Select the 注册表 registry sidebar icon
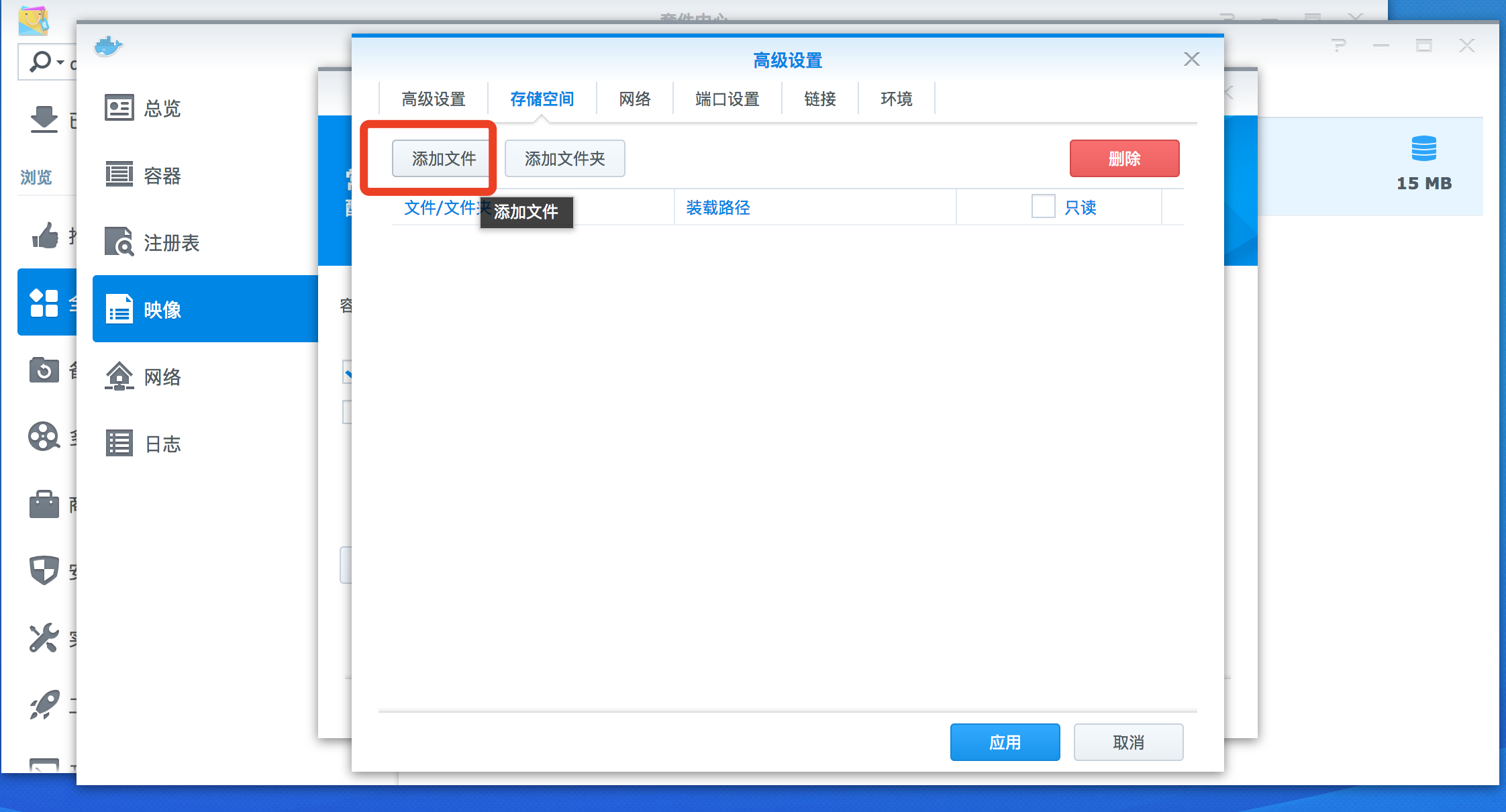Image resolution: width=1506 pixels, height=812 pixels. coord(119,242)
